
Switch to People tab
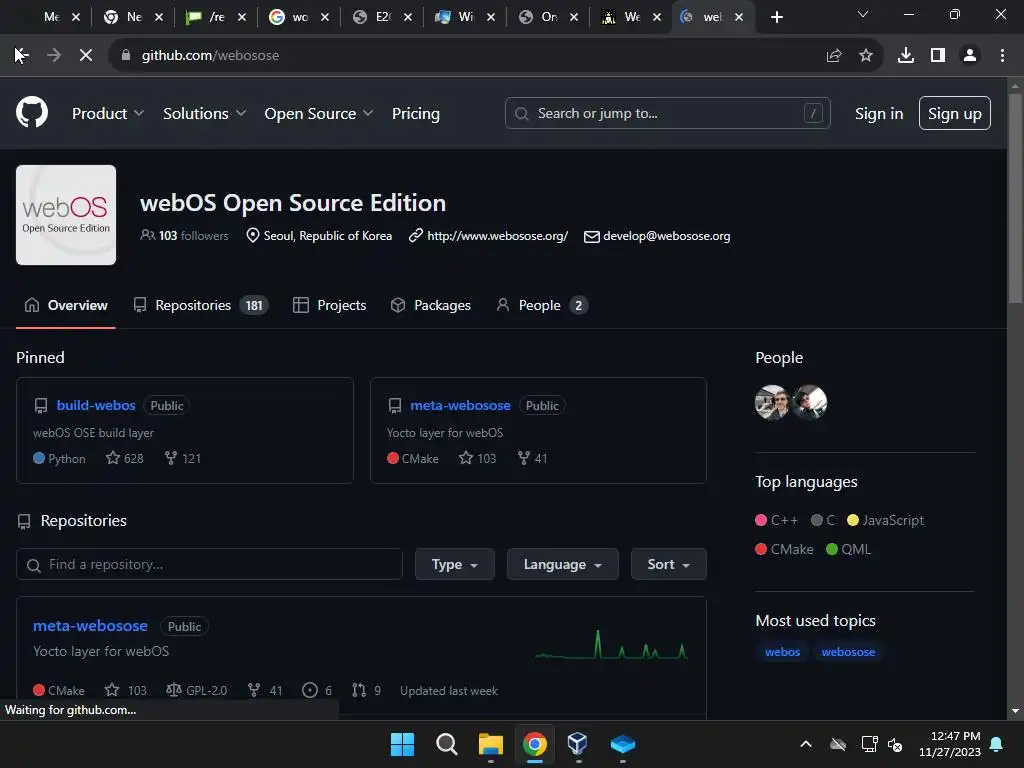[x=542, y=305]
